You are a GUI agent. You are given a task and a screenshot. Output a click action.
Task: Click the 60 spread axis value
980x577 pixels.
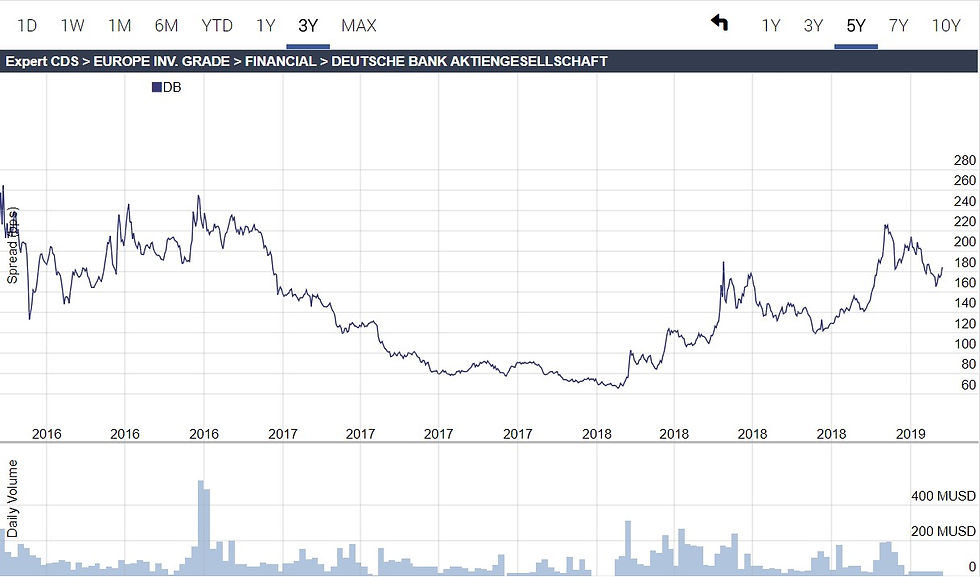click(969, 385)
